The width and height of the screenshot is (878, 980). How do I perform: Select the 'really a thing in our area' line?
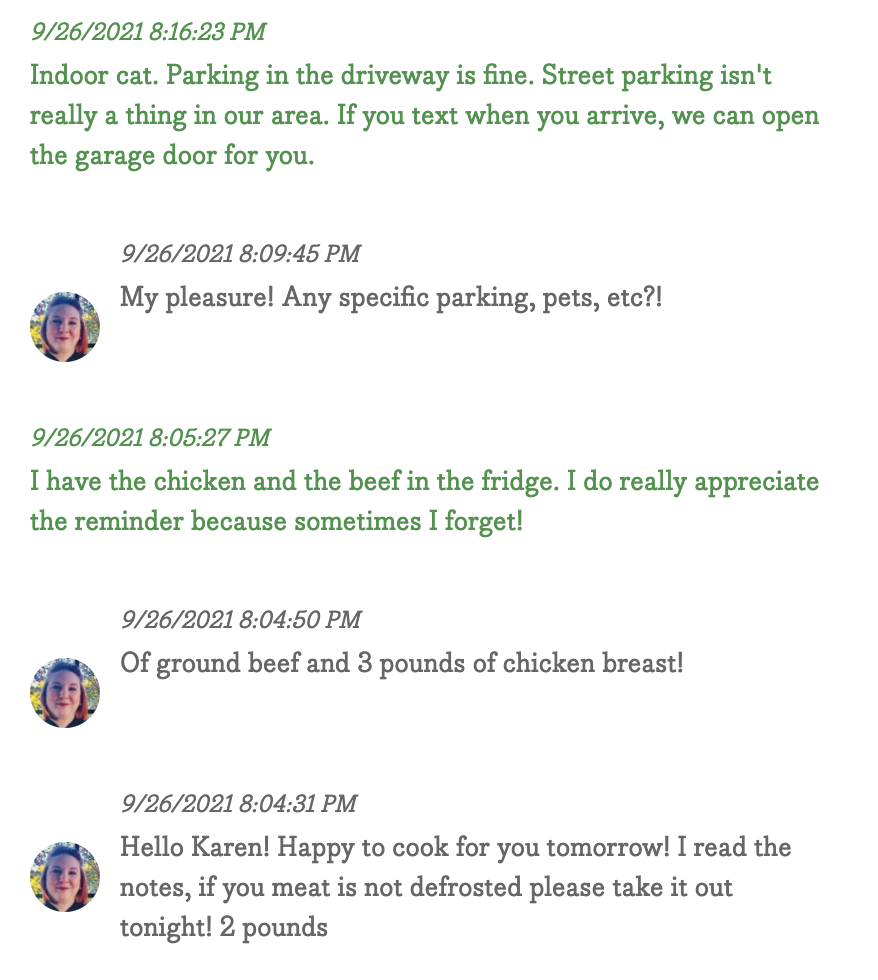[424, 116]
